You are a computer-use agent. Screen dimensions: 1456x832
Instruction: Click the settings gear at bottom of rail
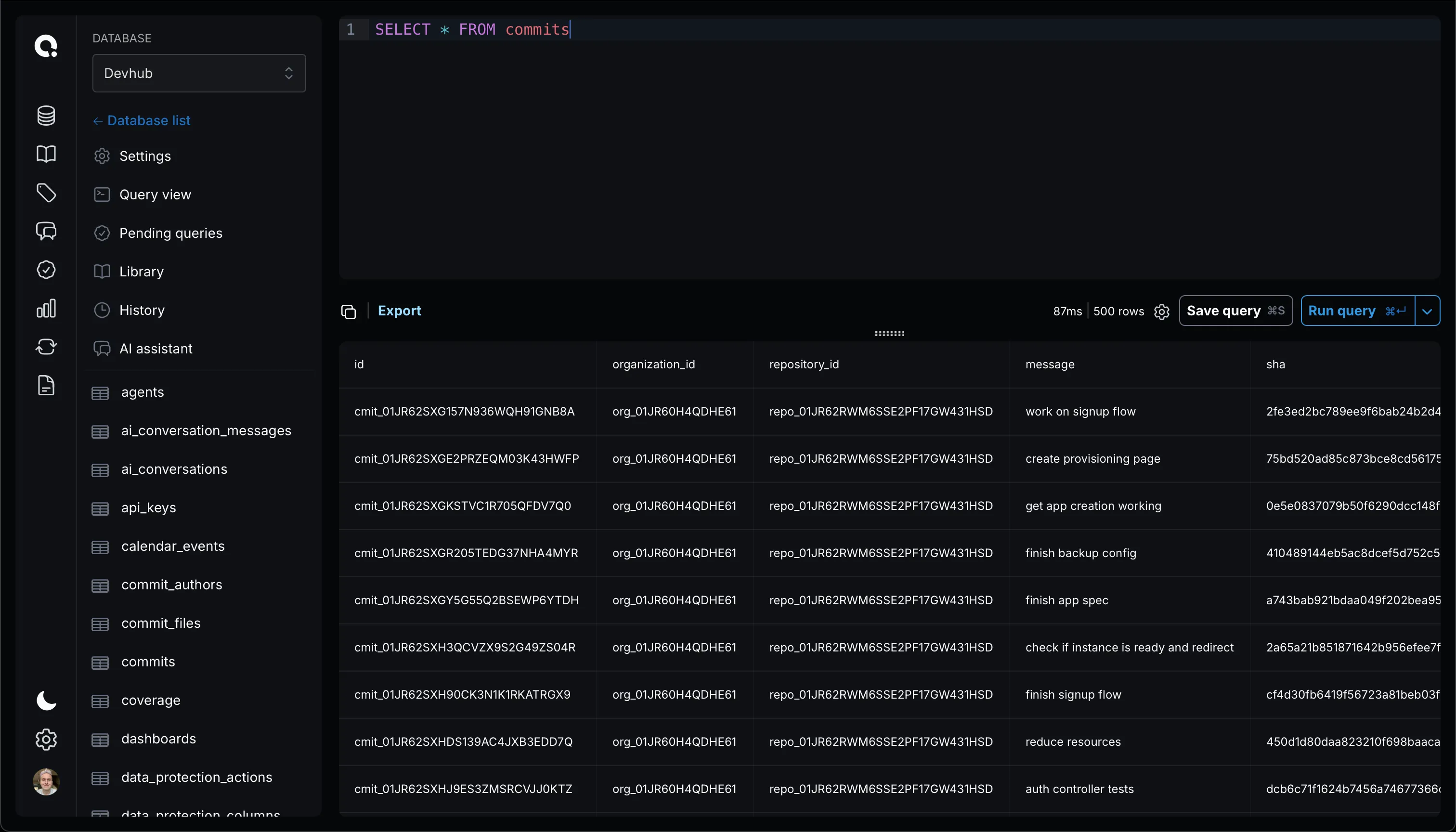(x=46, y=739)
